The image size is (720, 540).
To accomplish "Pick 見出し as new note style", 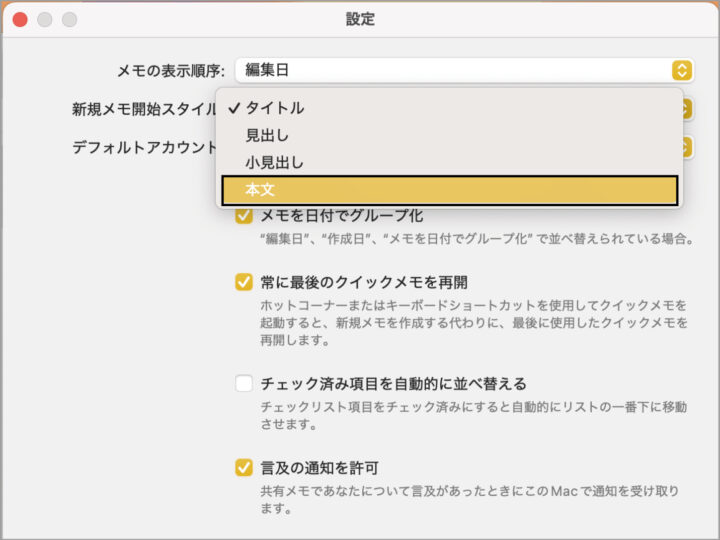I will coord(450,135).
